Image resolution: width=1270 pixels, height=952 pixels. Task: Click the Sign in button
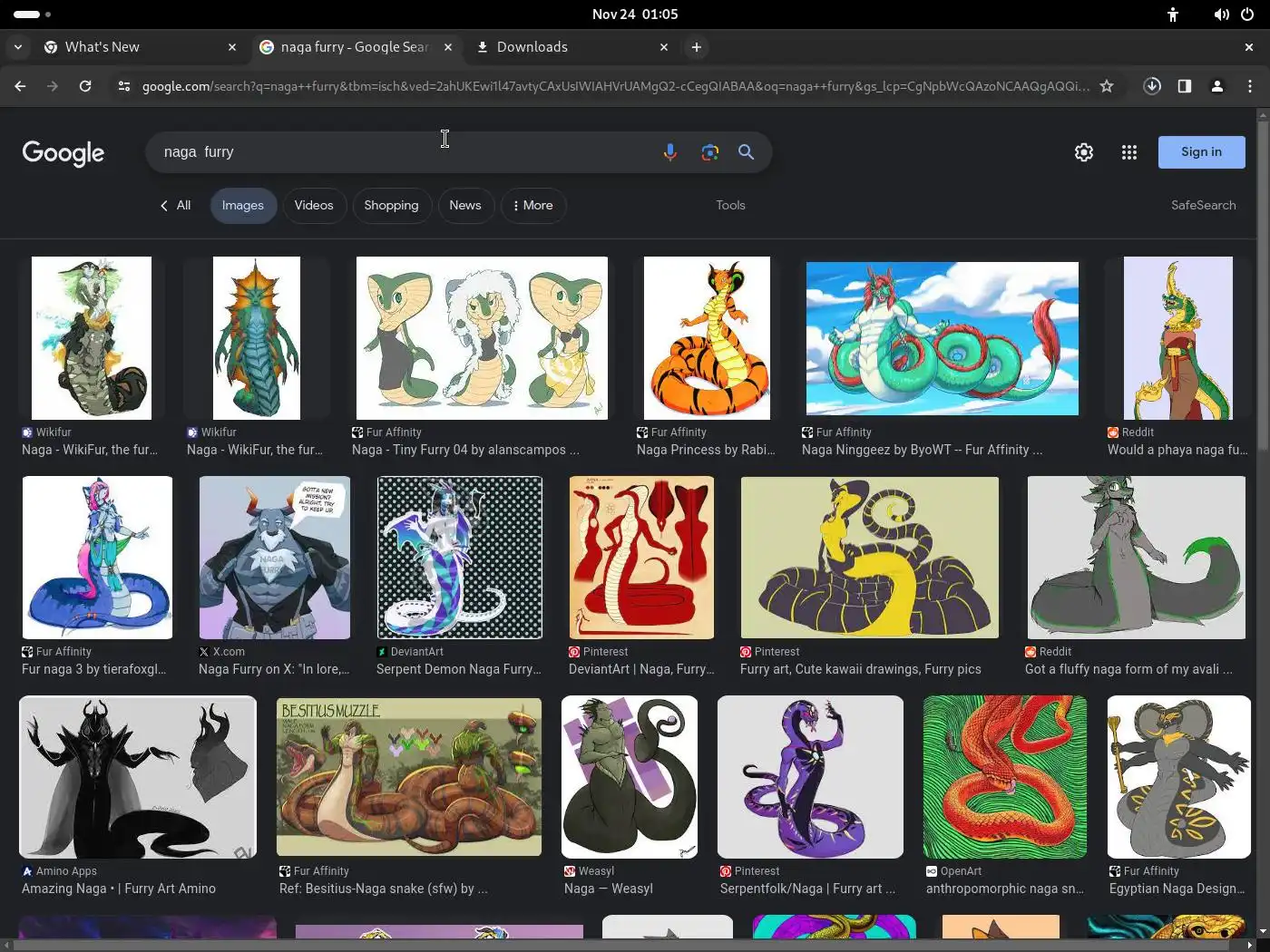pos(1201,152)
